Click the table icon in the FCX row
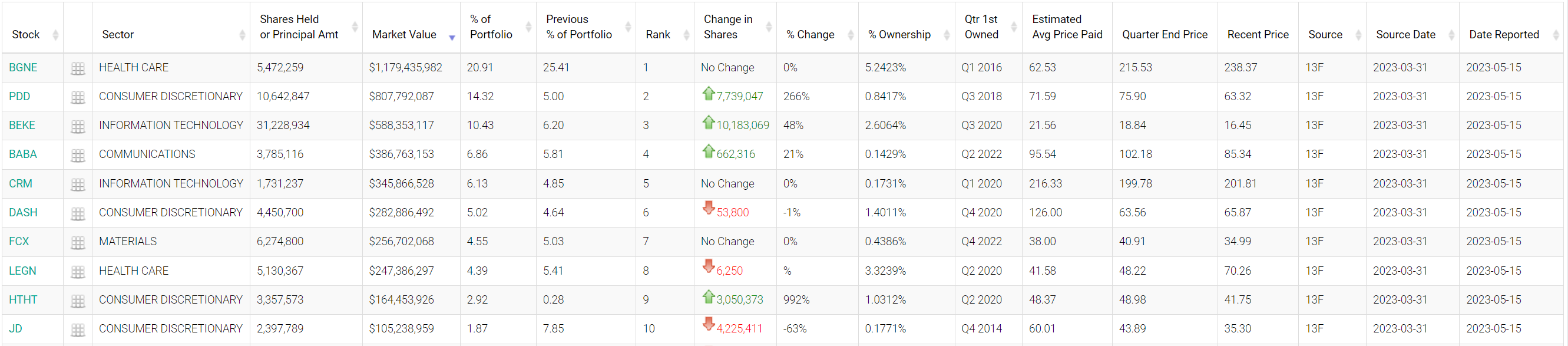1568x346 pixels. (78, 242)
